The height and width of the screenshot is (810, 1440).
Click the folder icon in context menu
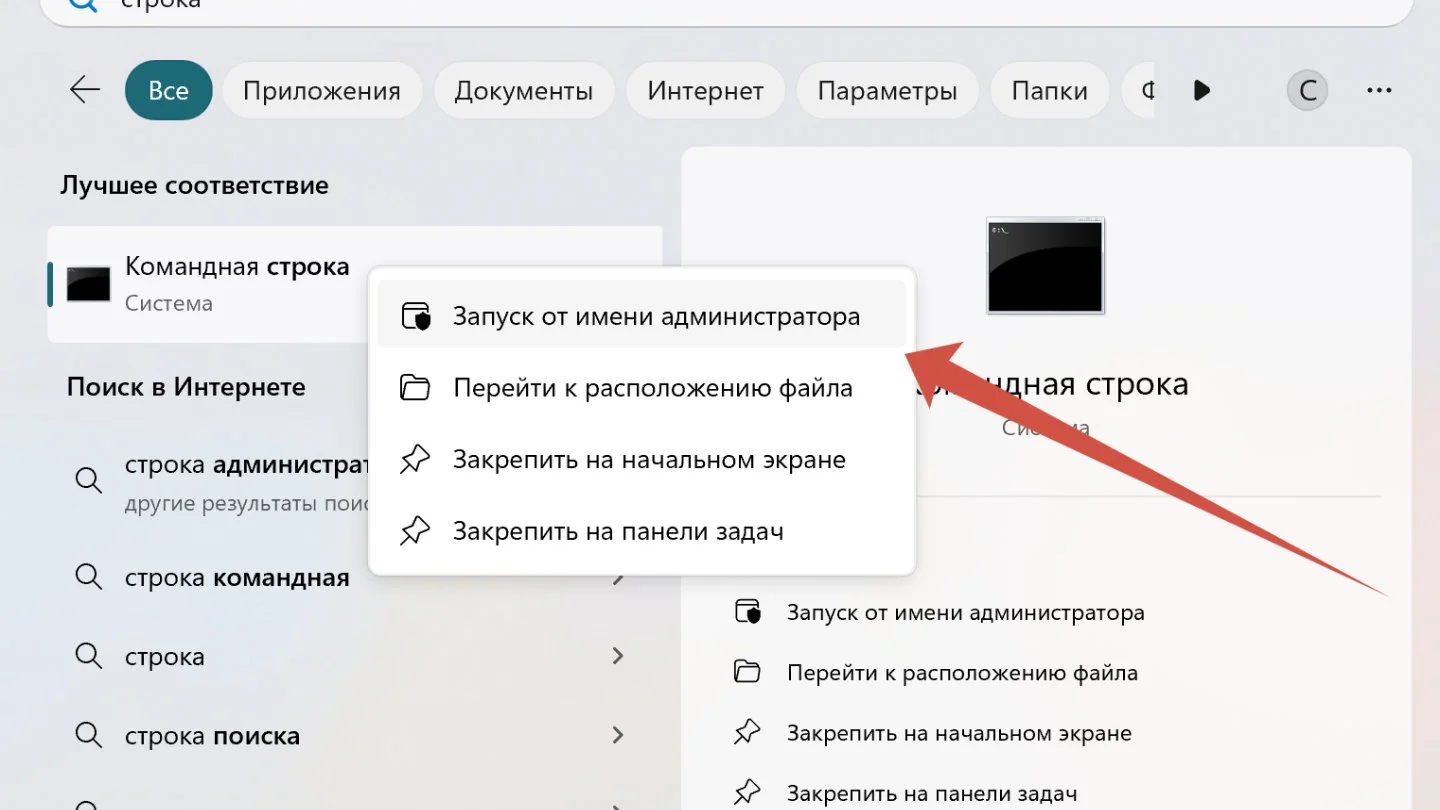tap(415, 388)
